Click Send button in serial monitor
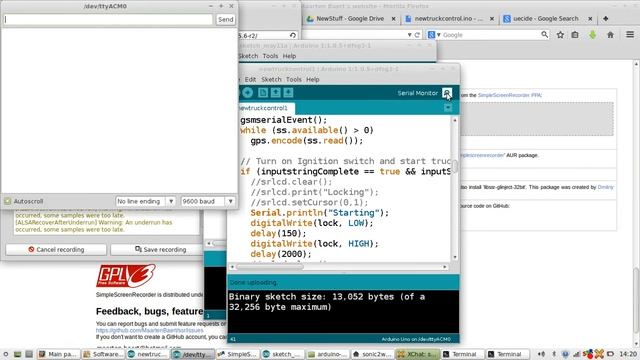 click(x=225, y=19)
